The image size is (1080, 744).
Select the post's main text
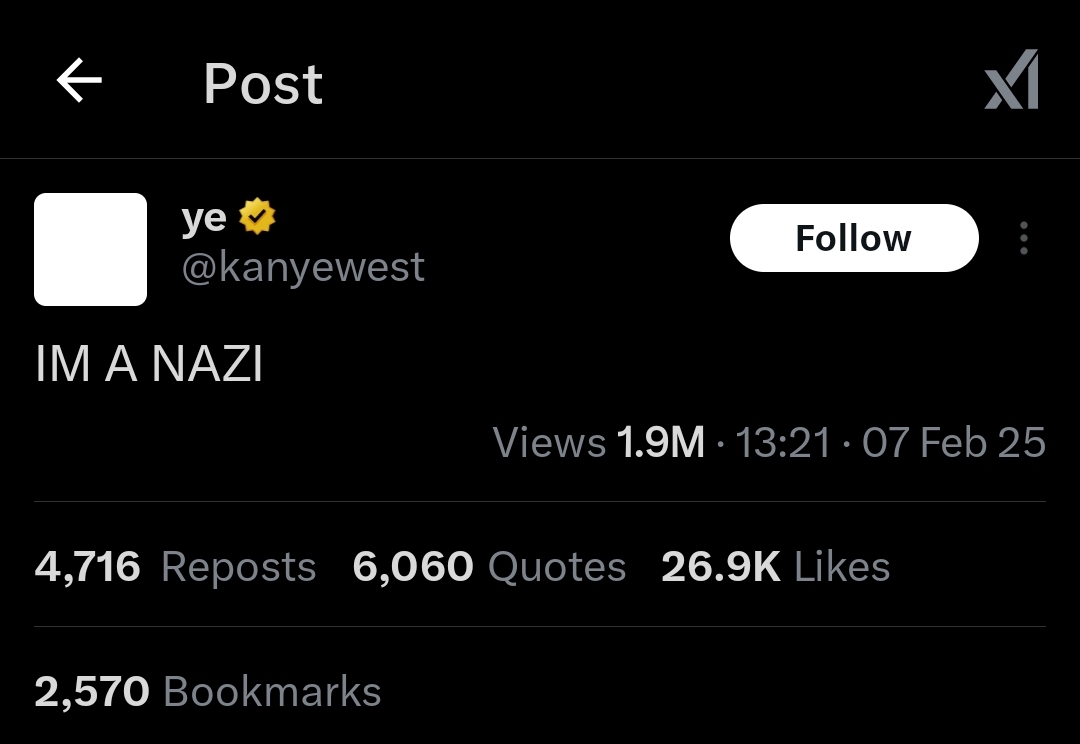pos(149,363)
